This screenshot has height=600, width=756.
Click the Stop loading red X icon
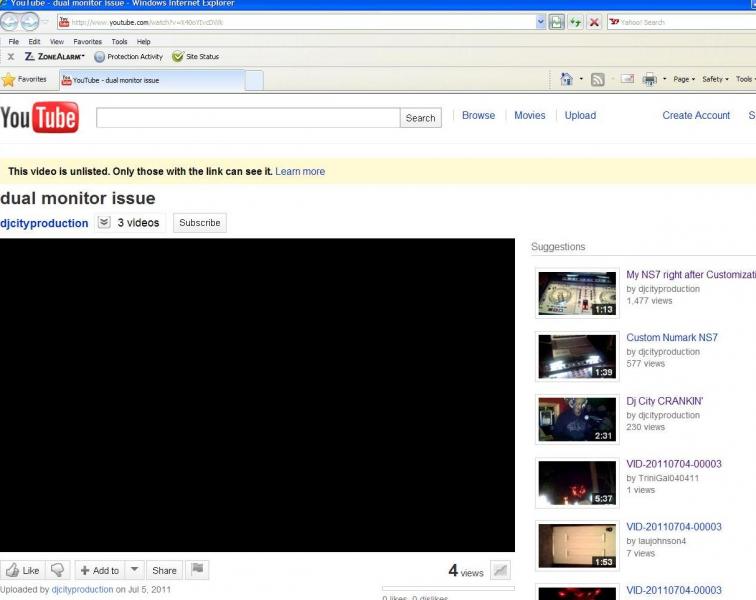(x=594, y=22)
